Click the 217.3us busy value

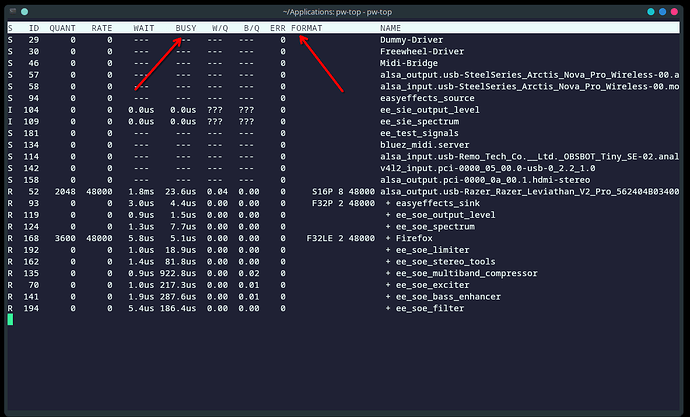tap(178, 285)
